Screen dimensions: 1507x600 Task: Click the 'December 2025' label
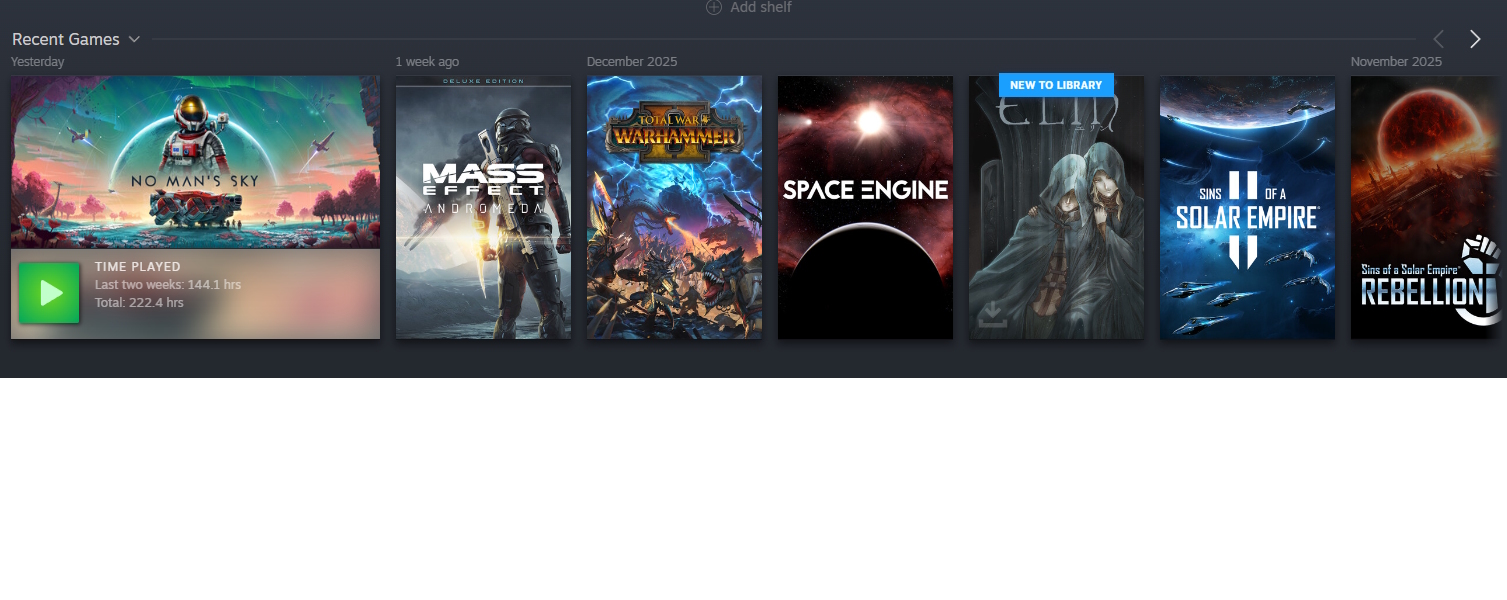click(x=632, y=62)
